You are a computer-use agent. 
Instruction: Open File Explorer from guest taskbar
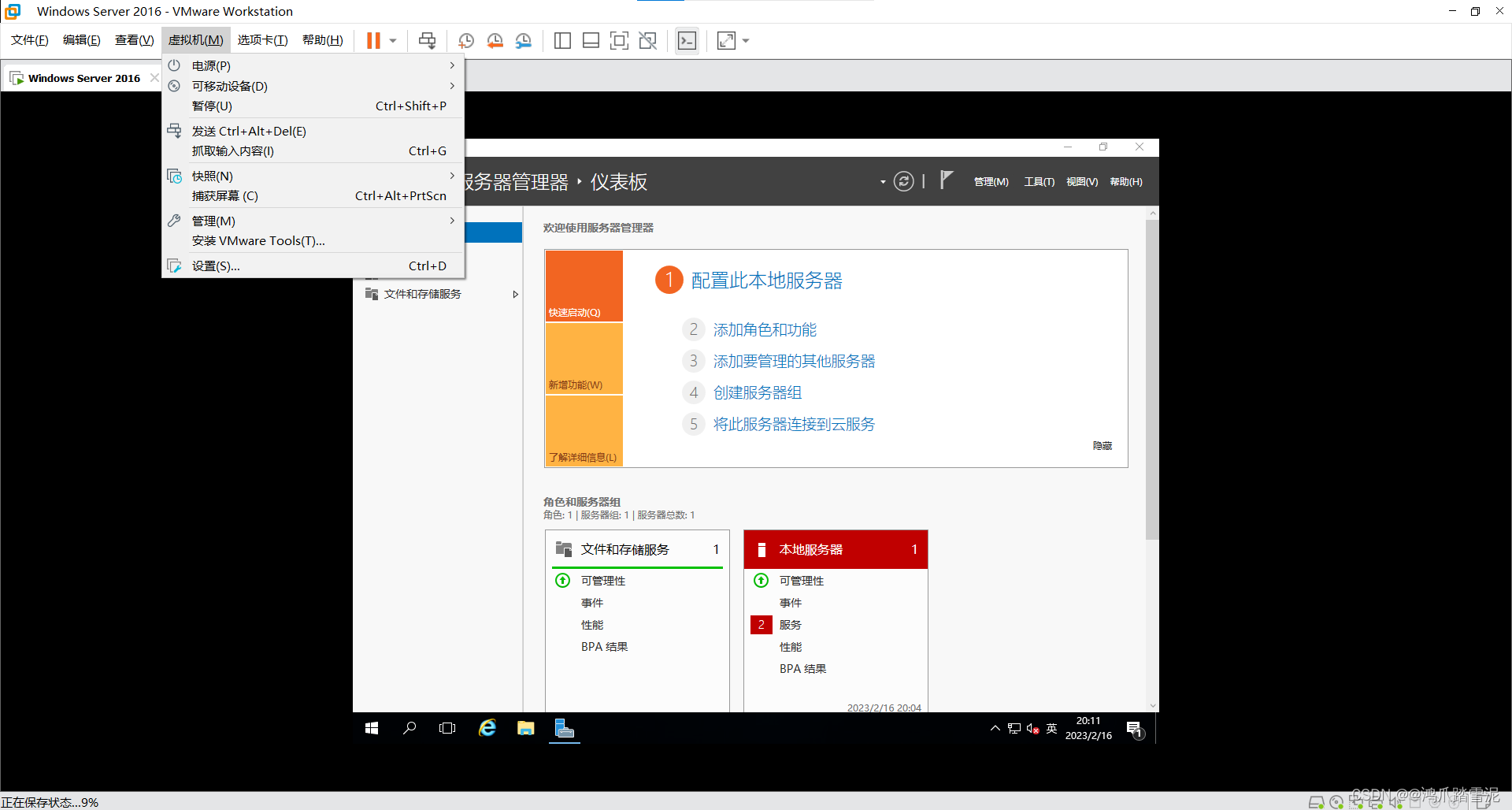pyautogui.click(x=526, y=728)
